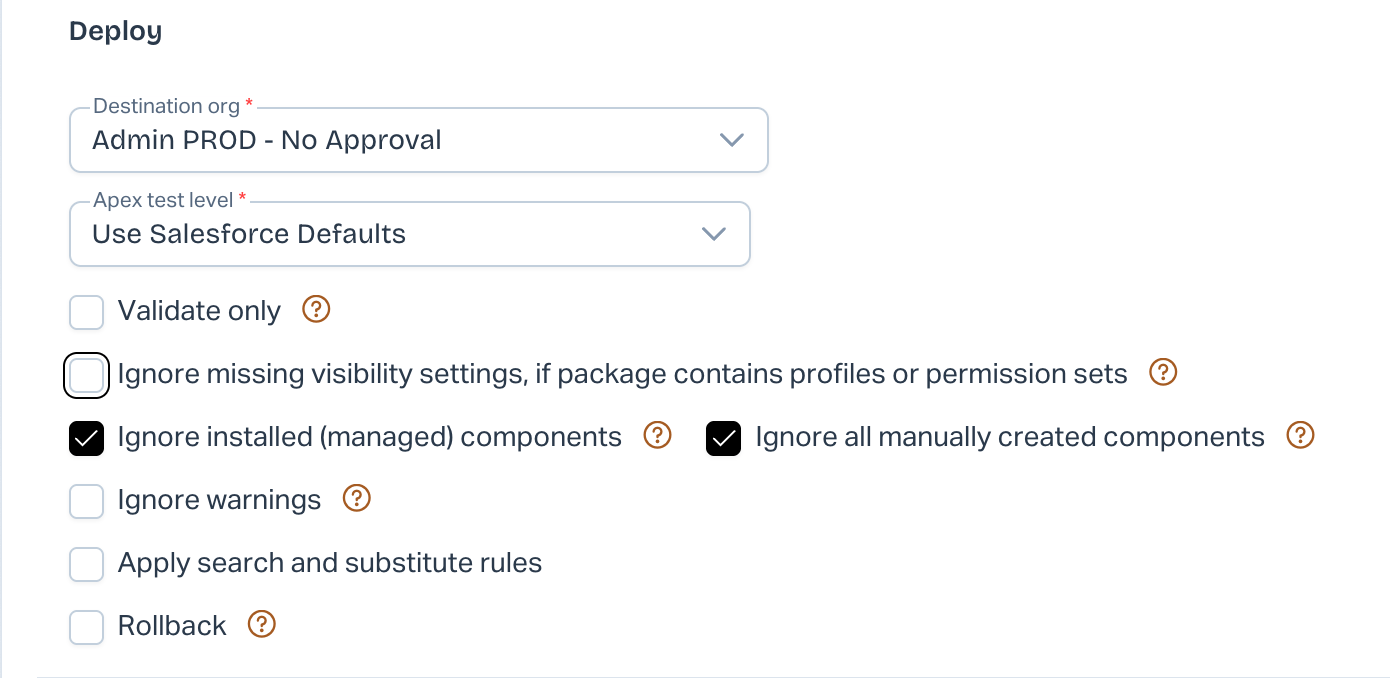Viewport: 1390px width, 678px height.
Task: Click help icon next to Validate only
Action: tap(316, 310)
